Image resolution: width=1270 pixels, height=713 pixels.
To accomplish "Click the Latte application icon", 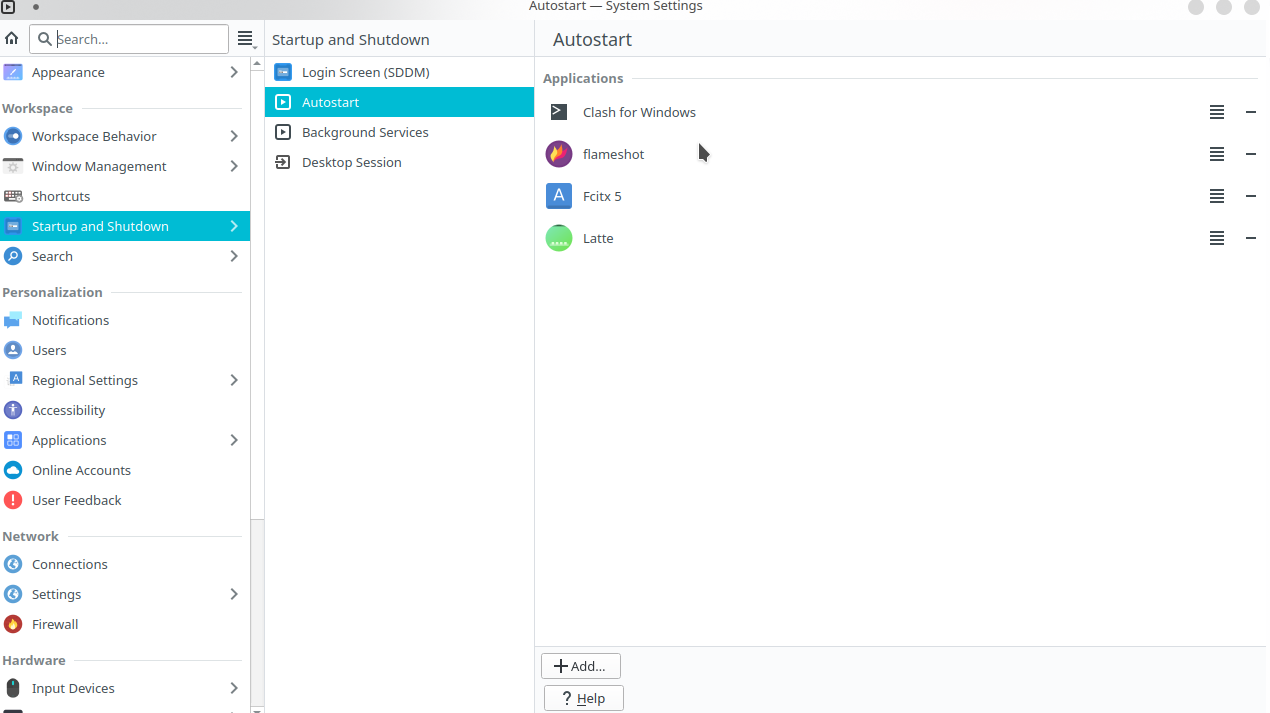I will [559, 238].
